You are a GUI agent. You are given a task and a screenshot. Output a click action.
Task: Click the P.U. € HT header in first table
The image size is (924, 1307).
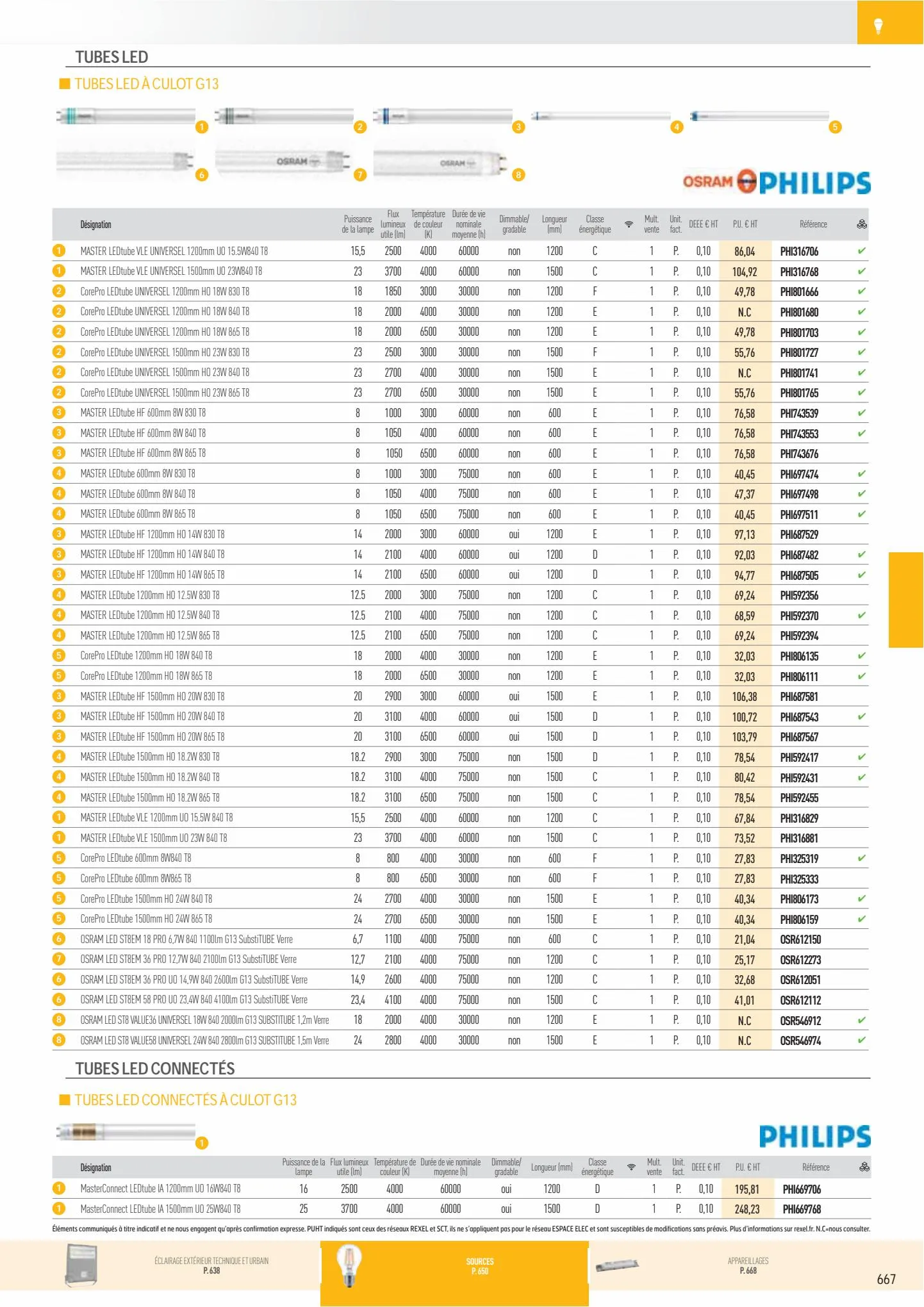click(745, 224)
